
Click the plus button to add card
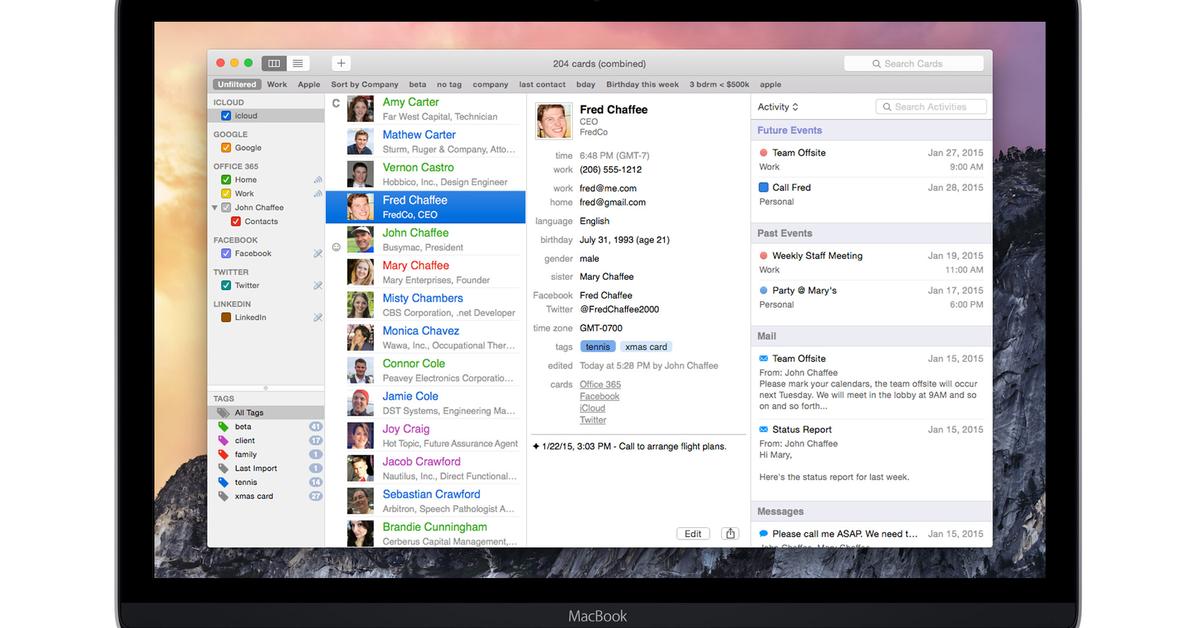[x=341, y=63]
